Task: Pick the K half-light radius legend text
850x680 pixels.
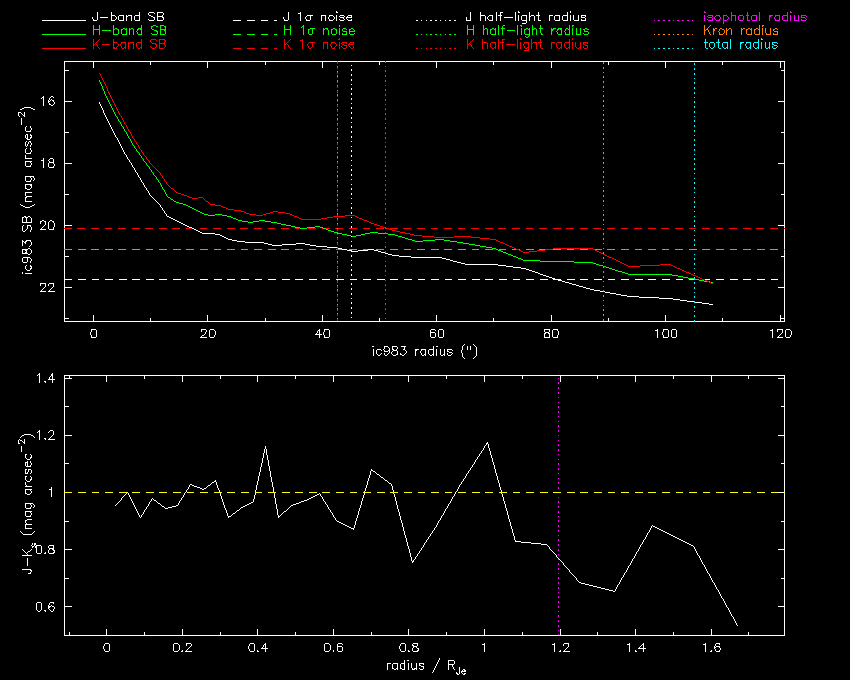Action: [526, 46]
